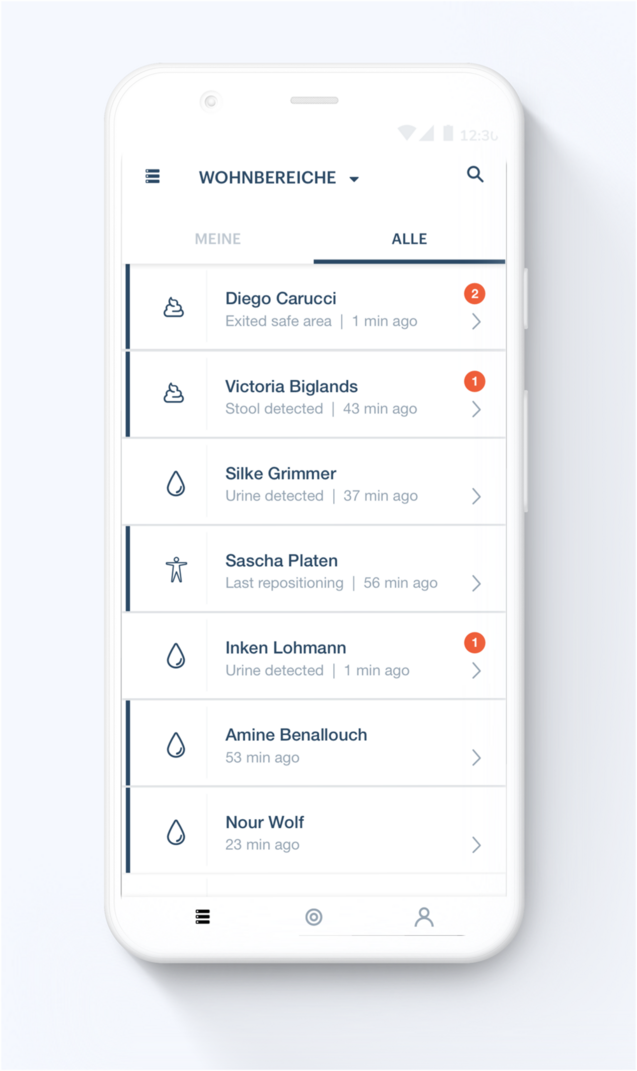Switch to the Meine tab

click(218, 239)
